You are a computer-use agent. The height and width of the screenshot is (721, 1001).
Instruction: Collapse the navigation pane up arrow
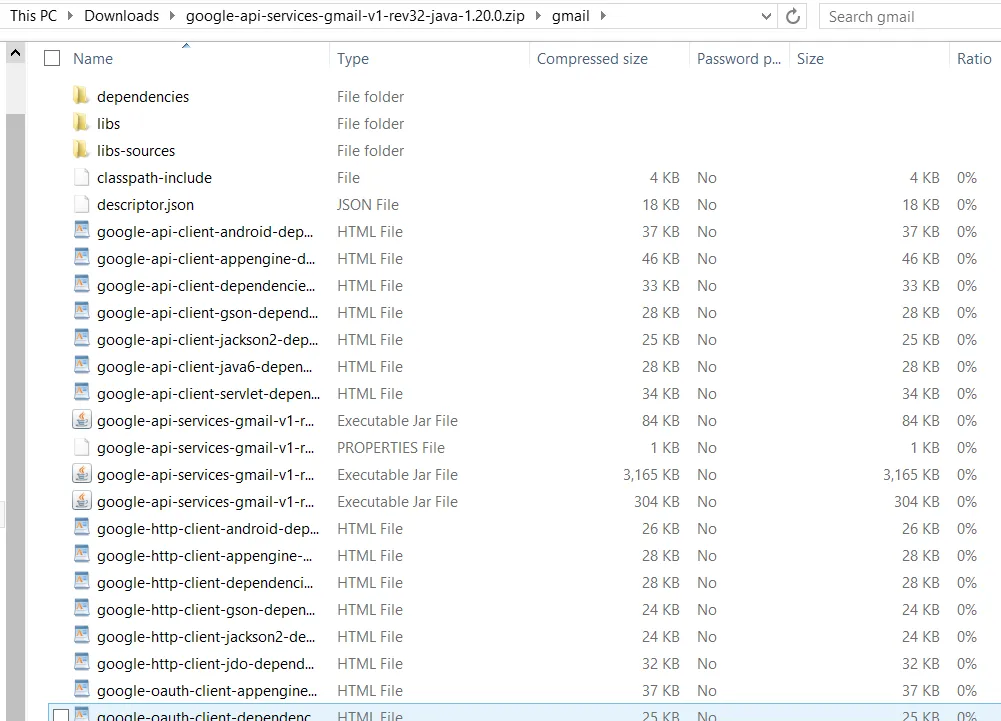pos(15,53)
